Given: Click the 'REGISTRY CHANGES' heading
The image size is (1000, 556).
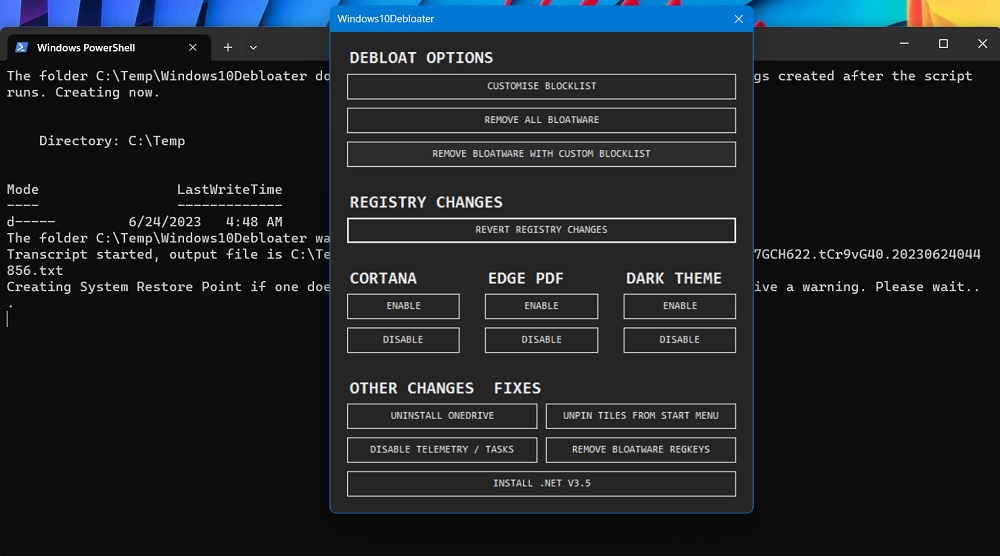Looking at the screenshot, I should pyautogui.click(x=426, y=203).
